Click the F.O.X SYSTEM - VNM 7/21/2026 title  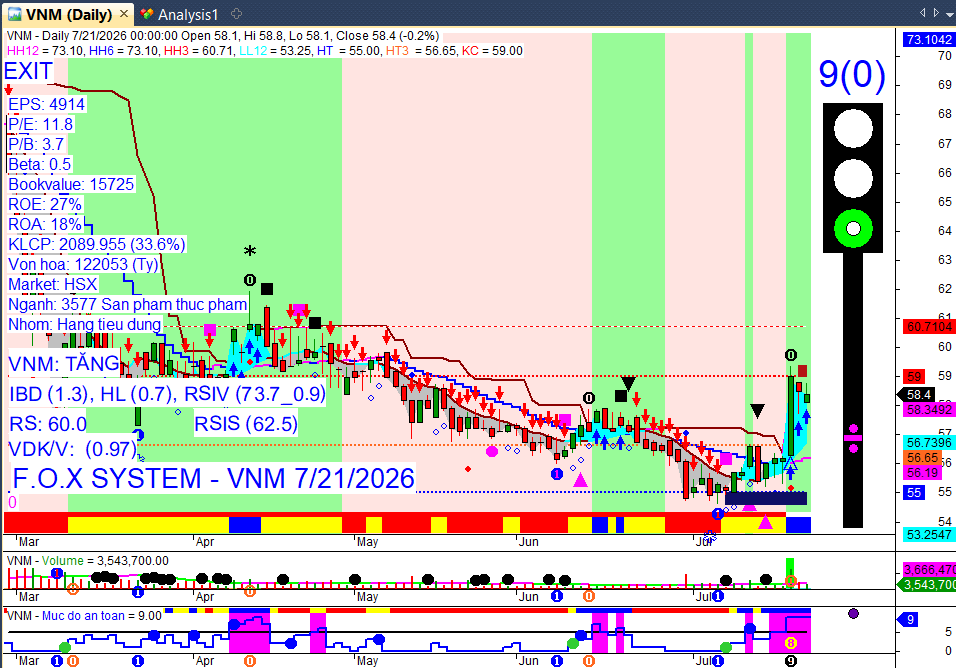(213, 478)
